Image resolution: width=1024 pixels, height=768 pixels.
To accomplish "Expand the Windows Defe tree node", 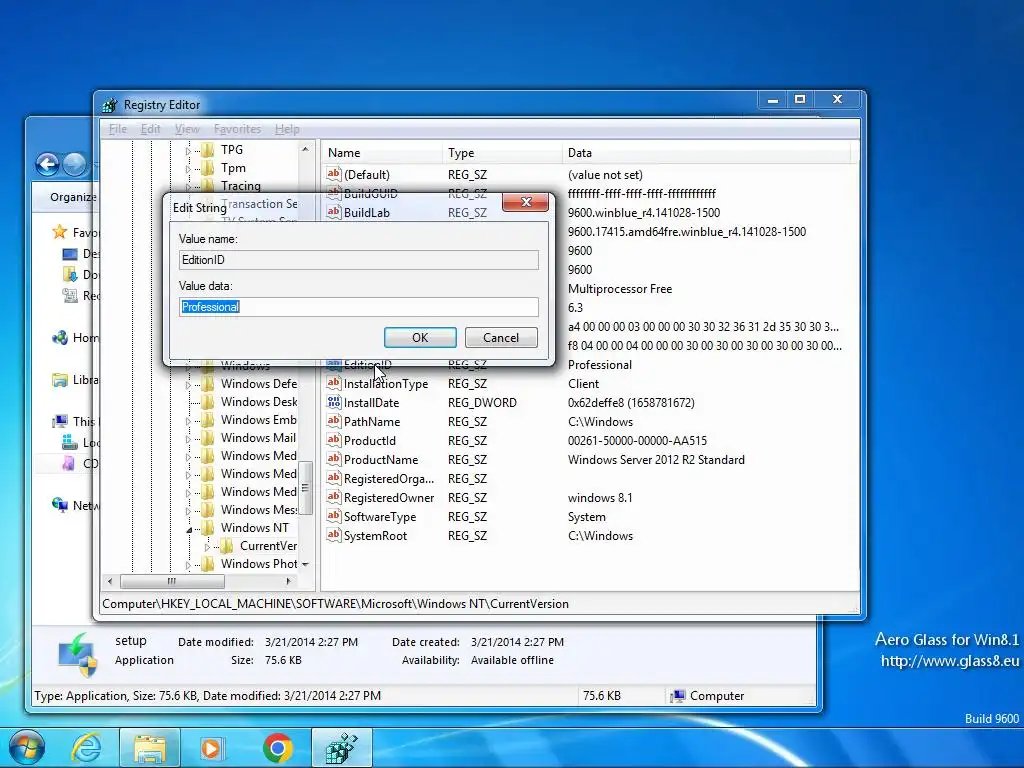I will click(188, 385).
